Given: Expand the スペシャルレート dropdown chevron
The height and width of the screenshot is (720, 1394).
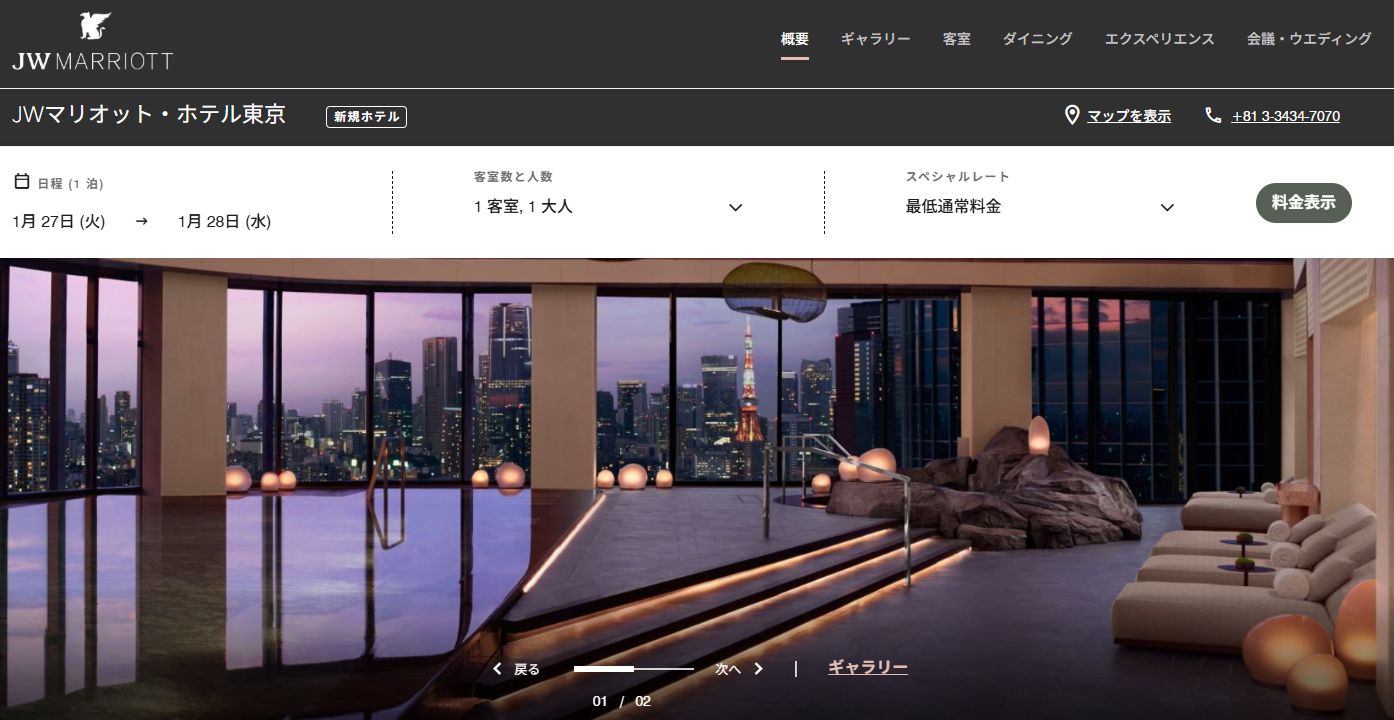Looking at the screenshot, I should click(x=1166, y=208).
